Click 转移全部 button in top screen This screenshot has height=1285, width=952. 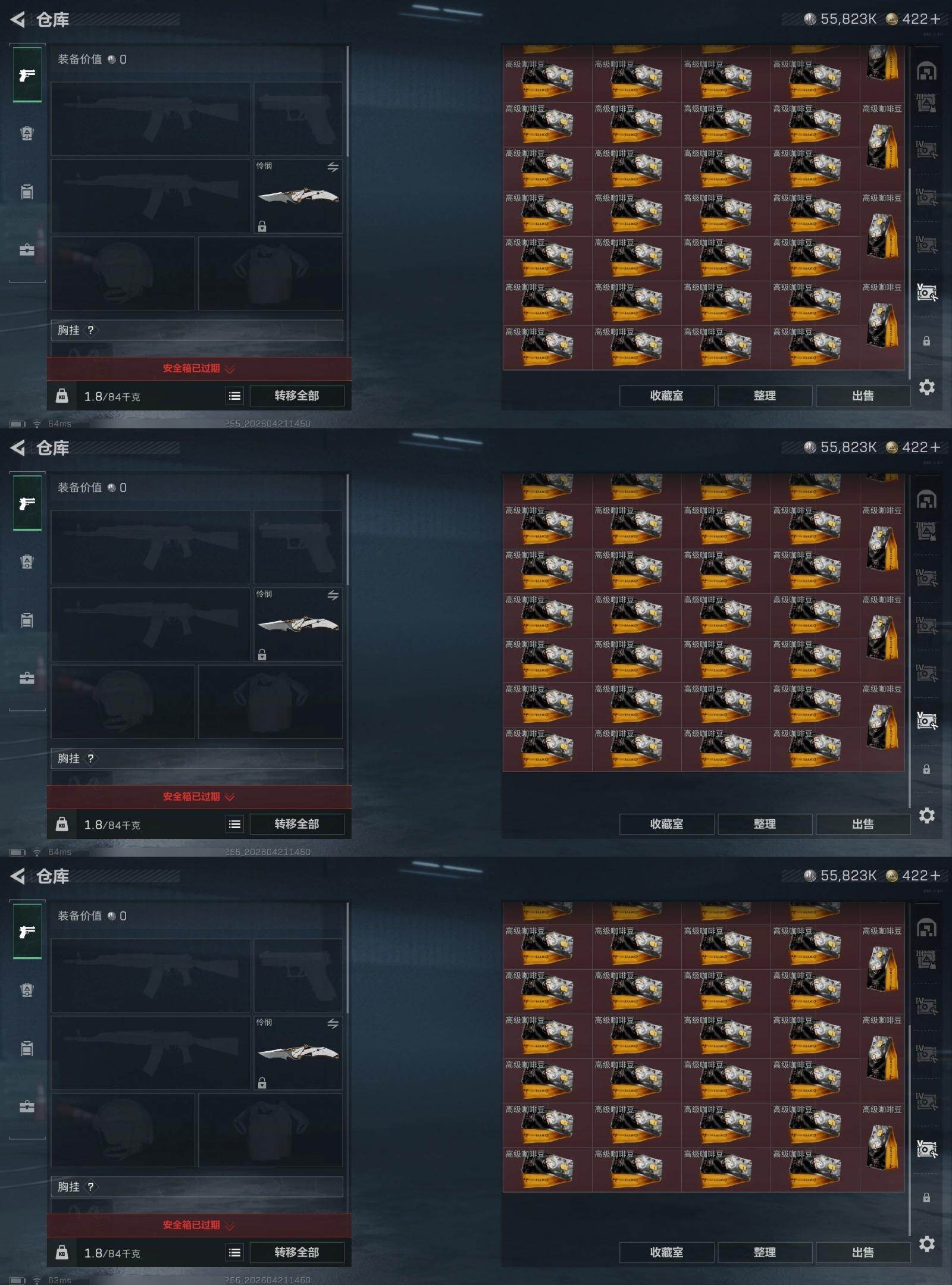(297, 396)
